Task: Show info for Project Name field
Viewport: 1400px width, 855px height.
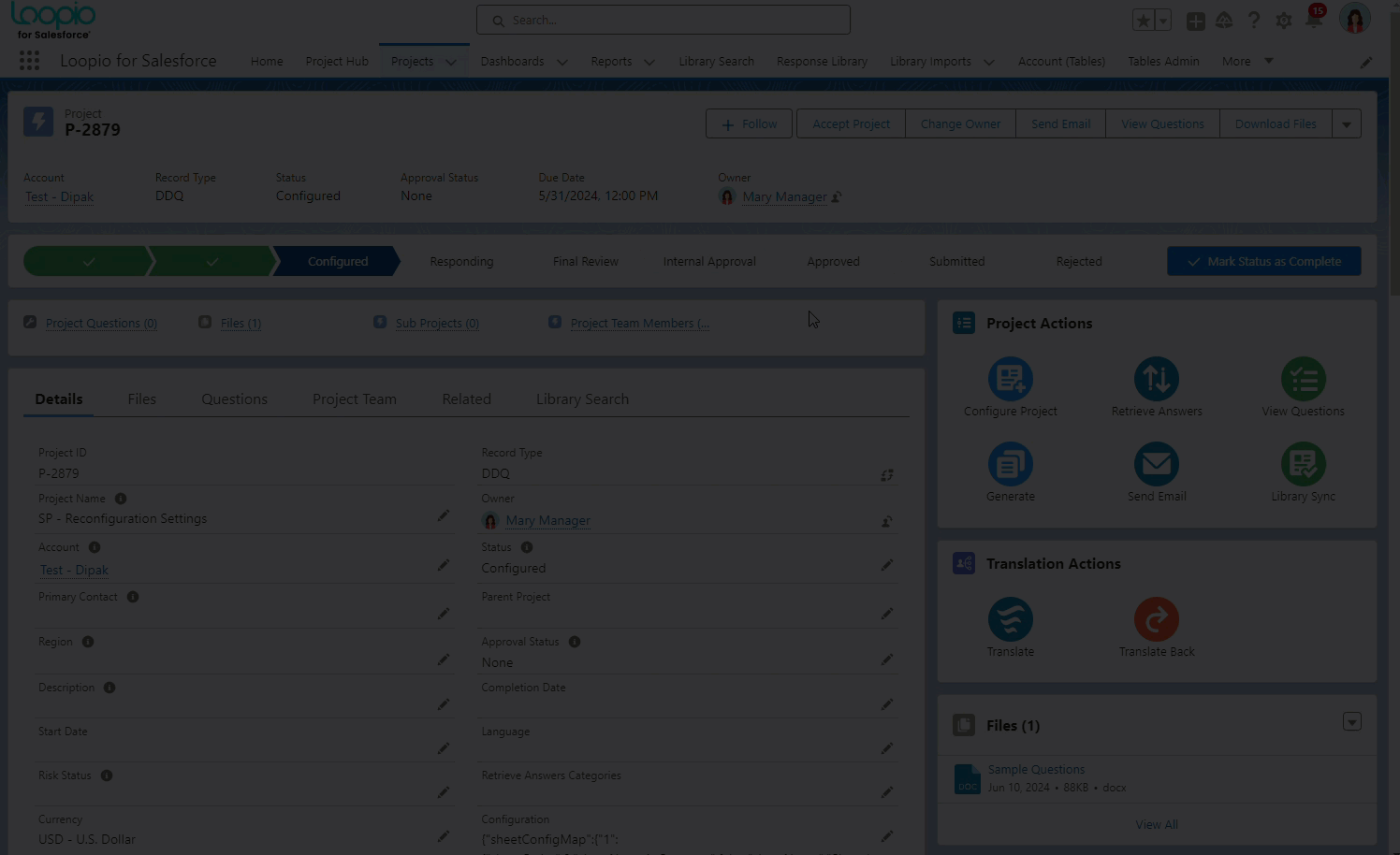Action: [x=121, y=499]
